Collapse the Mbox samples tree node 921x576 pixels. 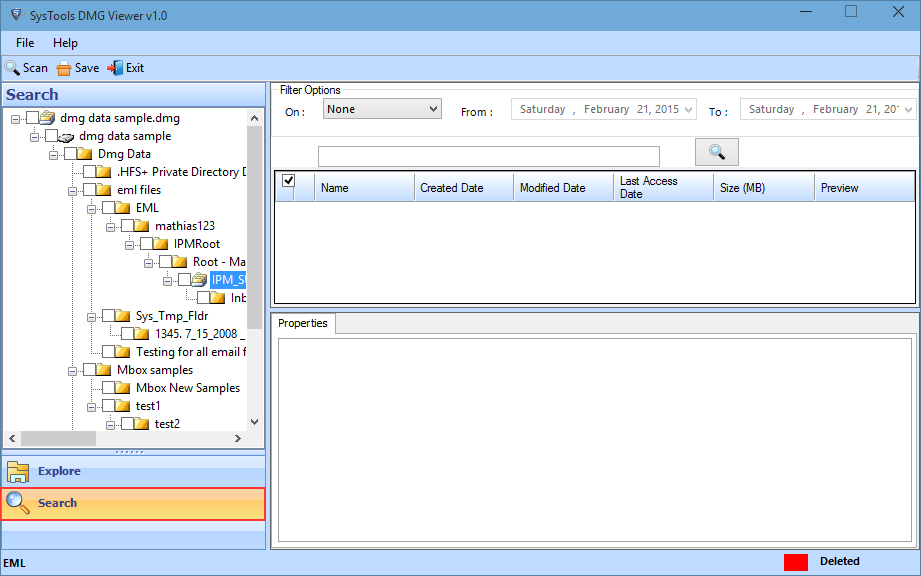point(72,371)
